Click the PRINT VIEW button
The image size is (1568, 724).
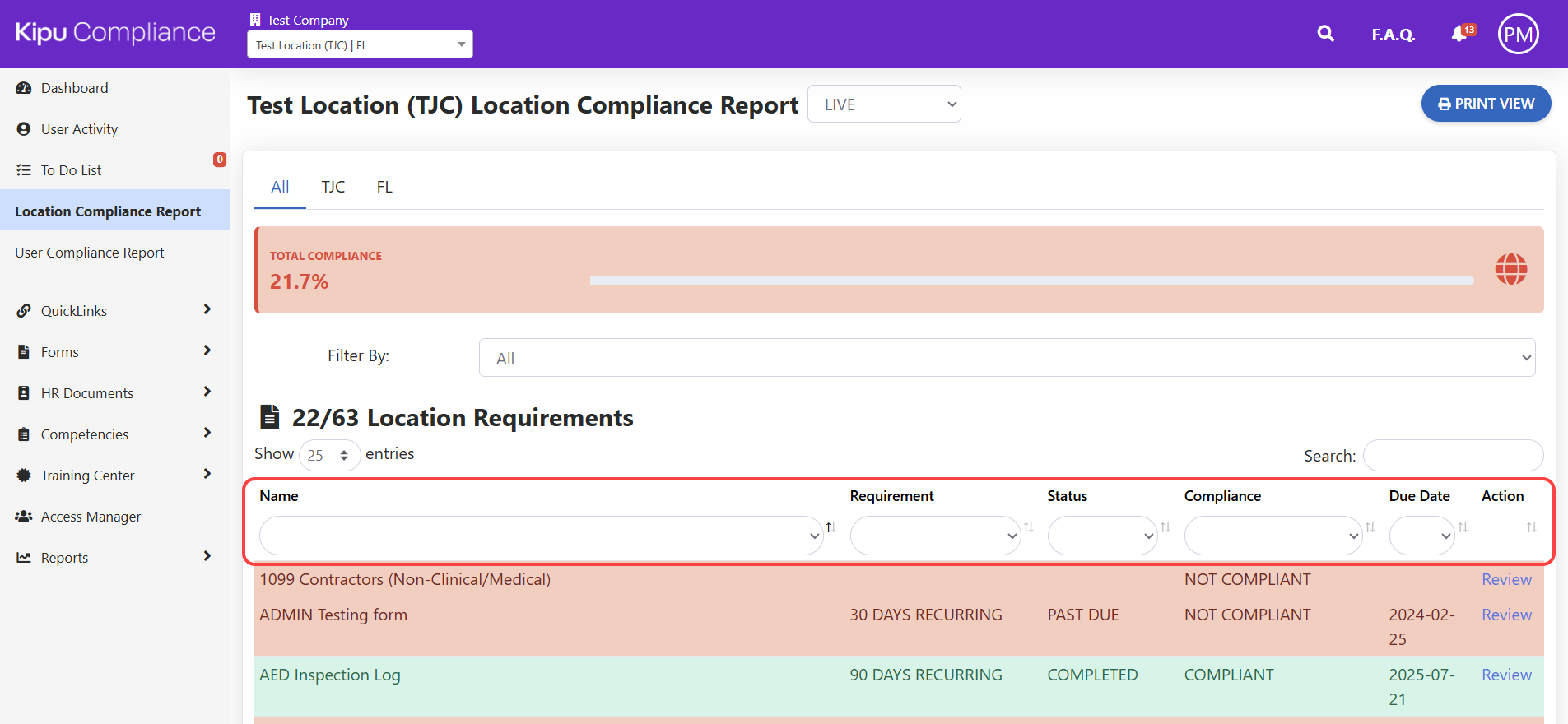(x=1486, y=104)
